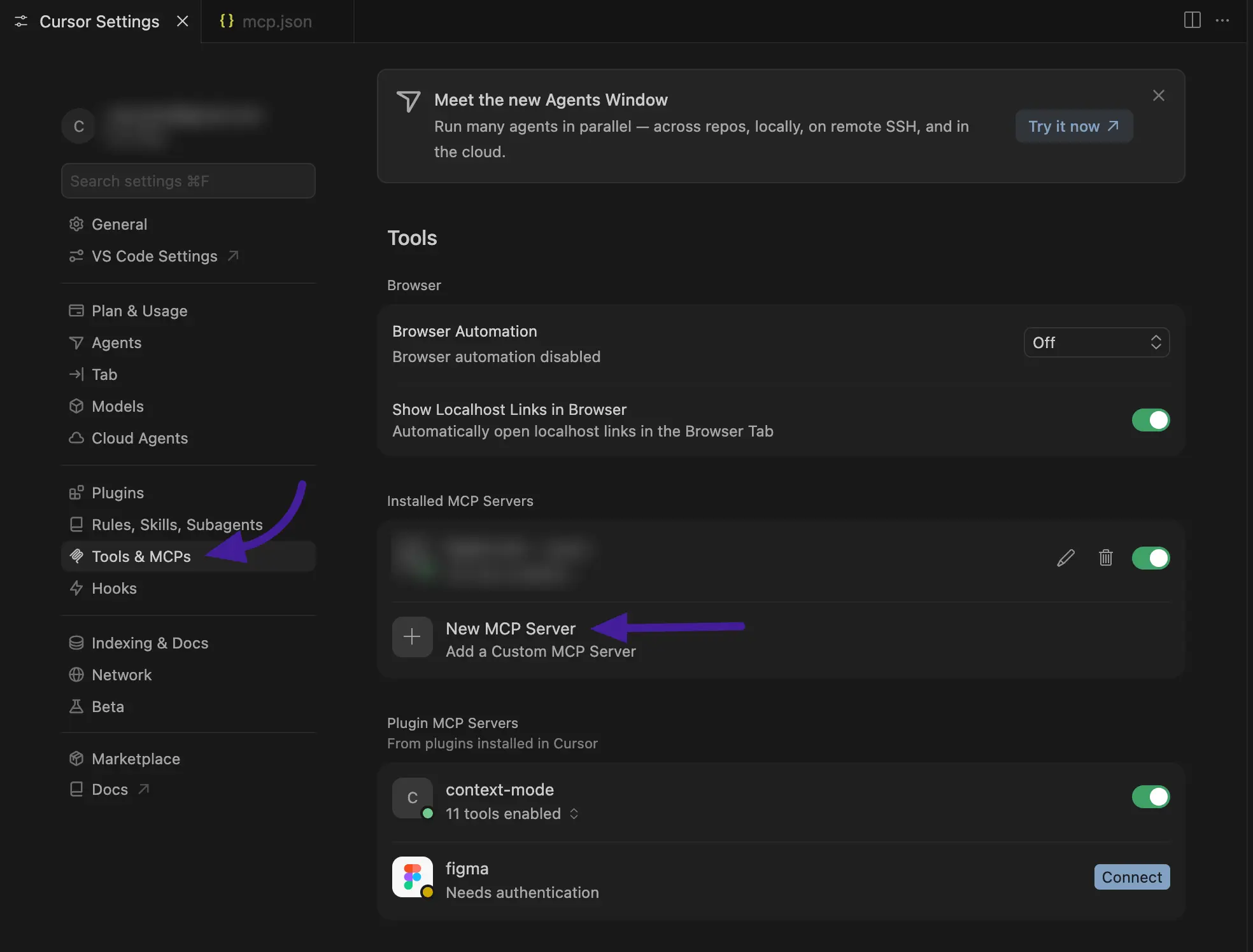1253x952 pixels.
Task: Click the settings sliders icon on Cursor Settings tab
Action: pyautogui.click(x=21, y=22)
